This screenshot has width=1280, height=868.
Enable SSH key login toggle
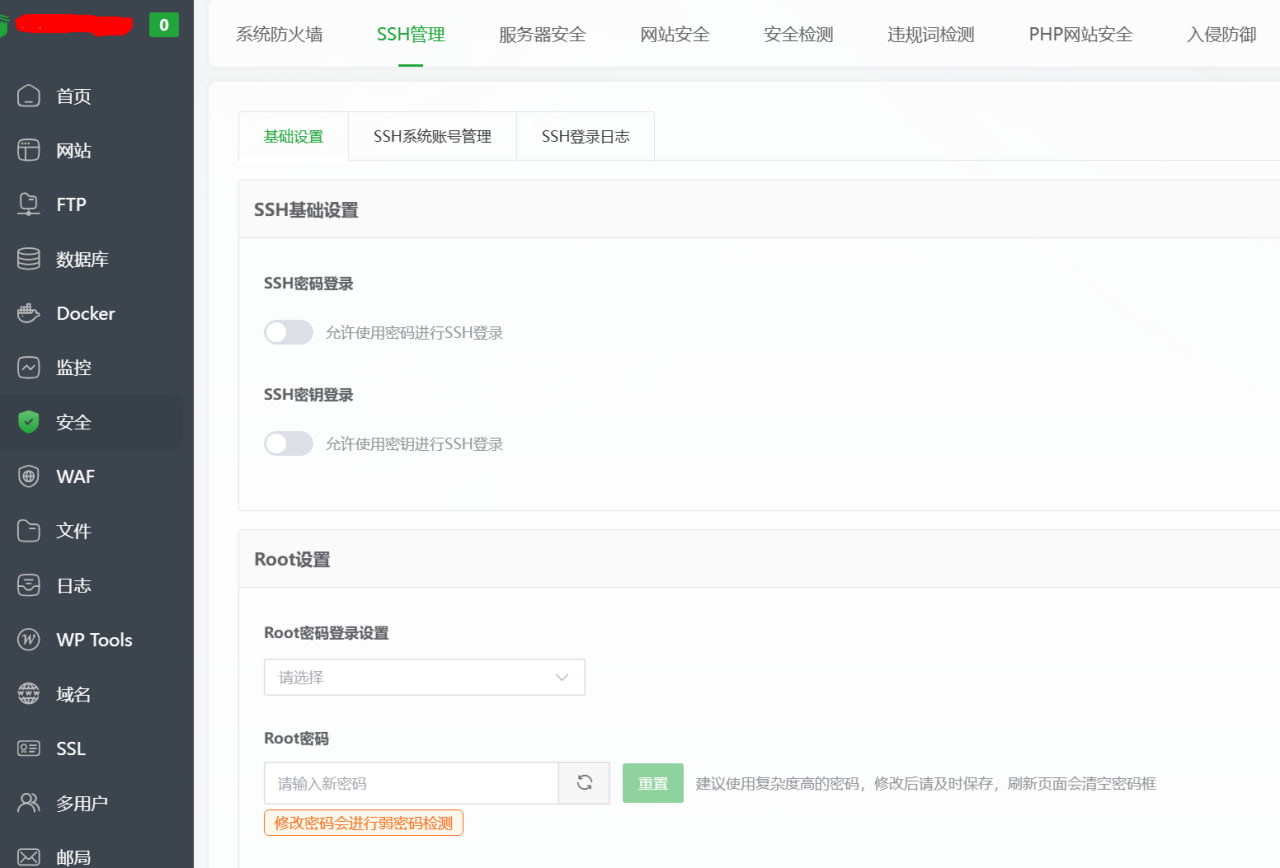click(x=289, y=443)
